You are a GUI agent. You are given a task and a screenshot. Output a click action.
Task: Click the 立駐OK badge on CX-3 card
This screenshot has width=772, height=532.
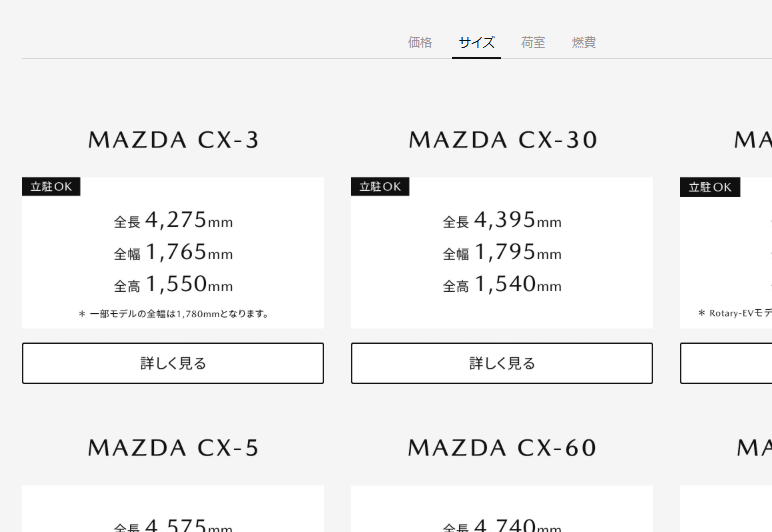51,187
